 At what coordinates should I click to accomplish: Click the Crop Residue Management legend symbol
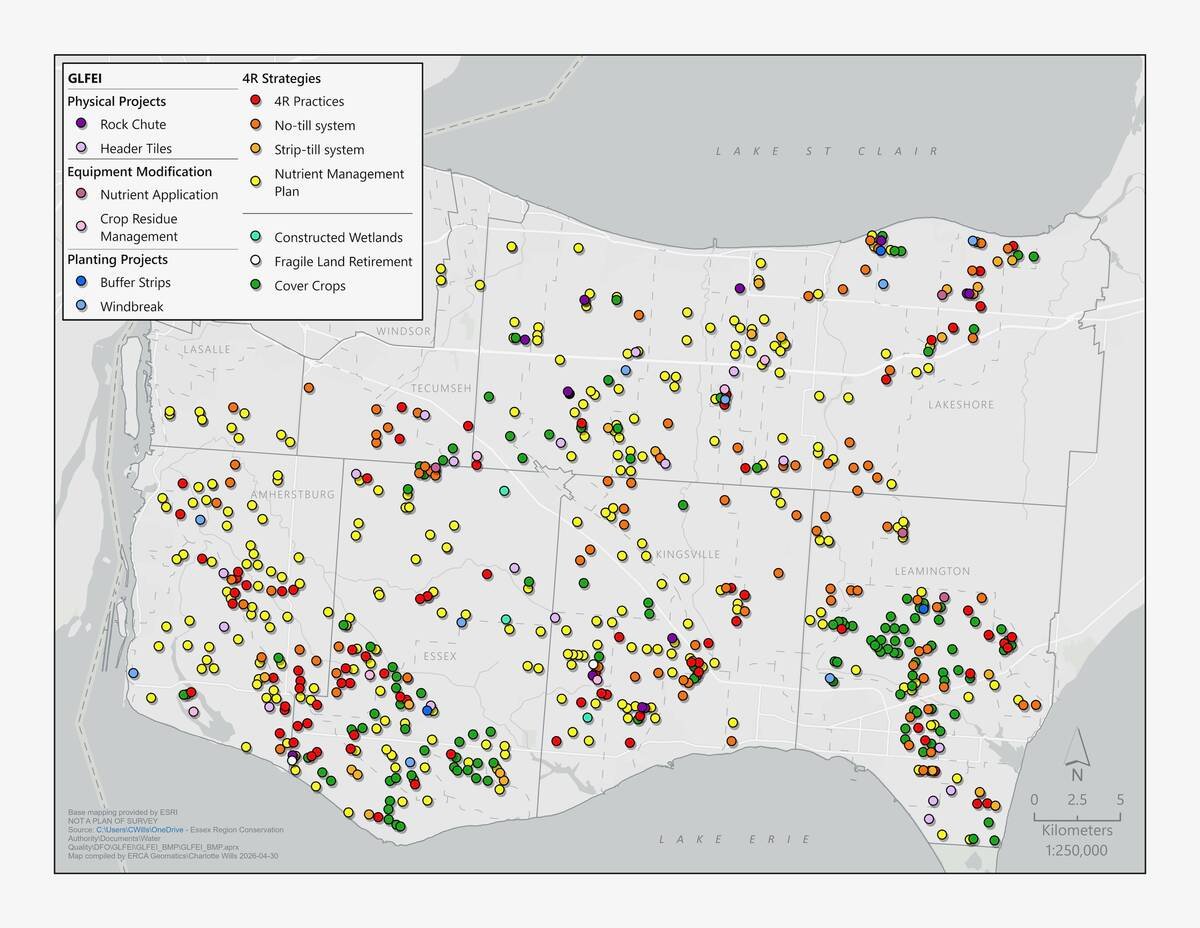pyautogui.click(x=82, y=227)
